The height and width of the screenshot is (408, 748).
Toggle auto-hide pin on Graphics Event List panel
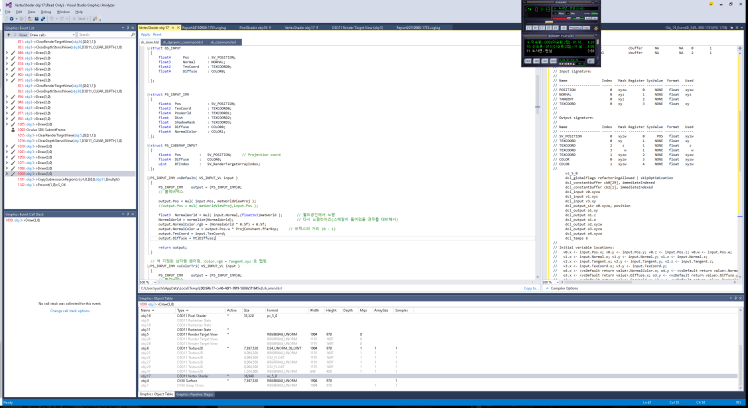[x=128, y=28]
